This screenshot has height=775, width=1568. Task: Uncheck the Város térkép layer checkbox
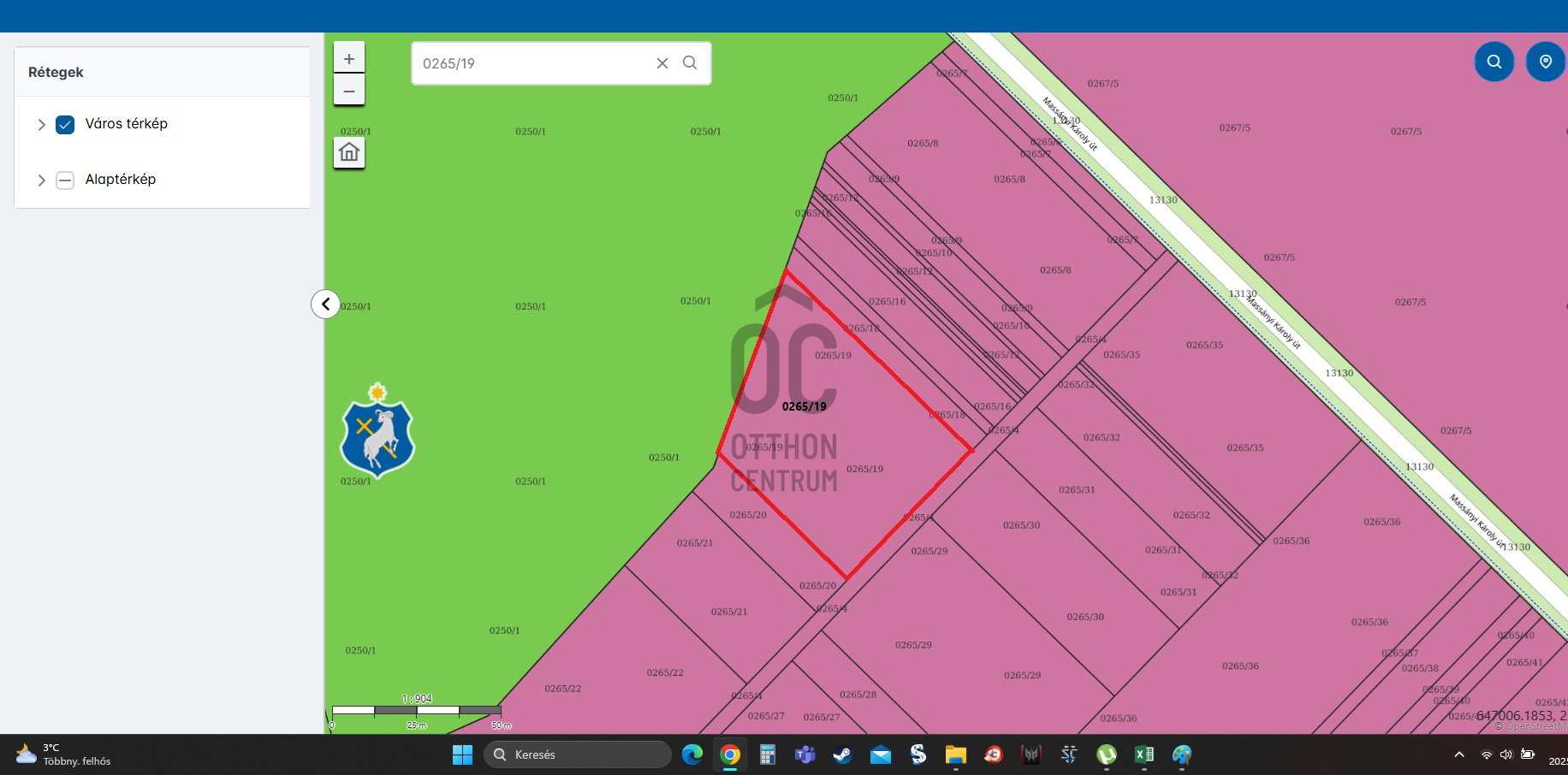65,125
